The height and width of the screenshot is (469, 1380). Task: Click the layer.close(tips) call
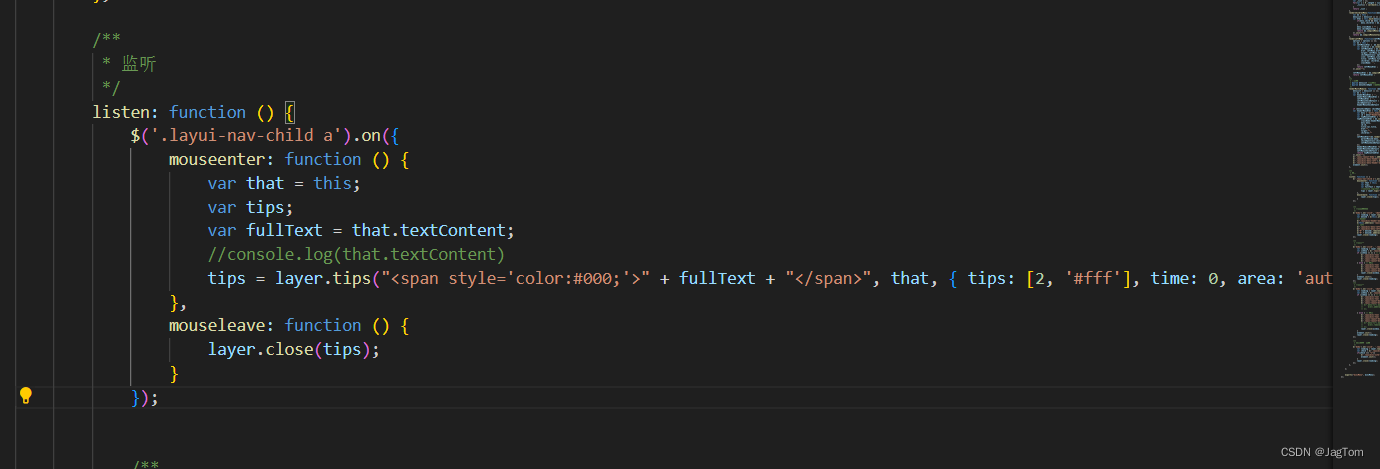click(x=294, y=349)
